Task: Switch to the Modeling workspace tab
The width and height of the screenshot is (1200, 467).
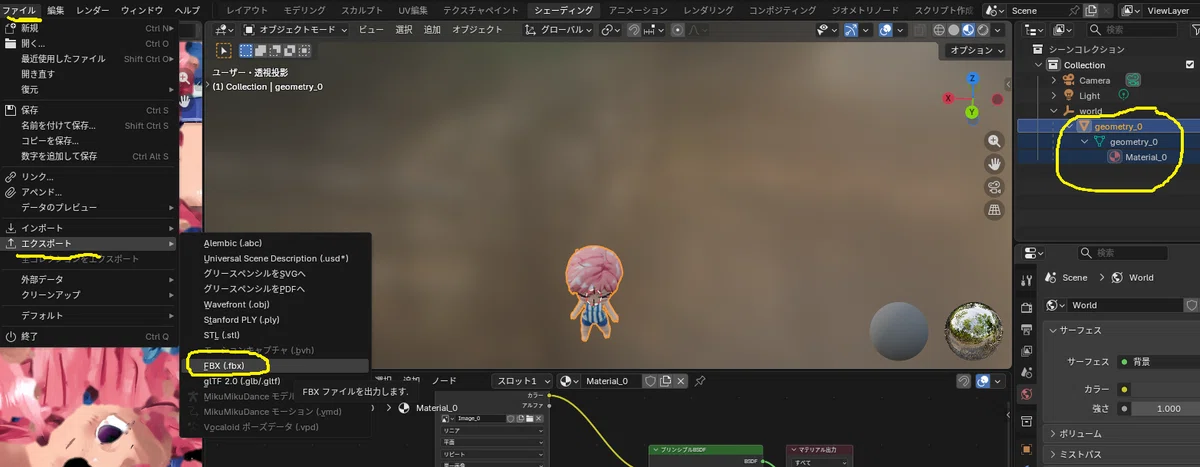Action: coord(302,10)
